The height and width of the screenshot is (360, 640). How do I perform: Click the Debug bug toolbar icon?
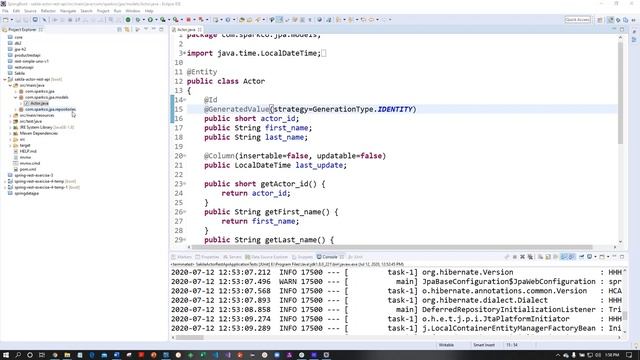click(x=138, y=20)
